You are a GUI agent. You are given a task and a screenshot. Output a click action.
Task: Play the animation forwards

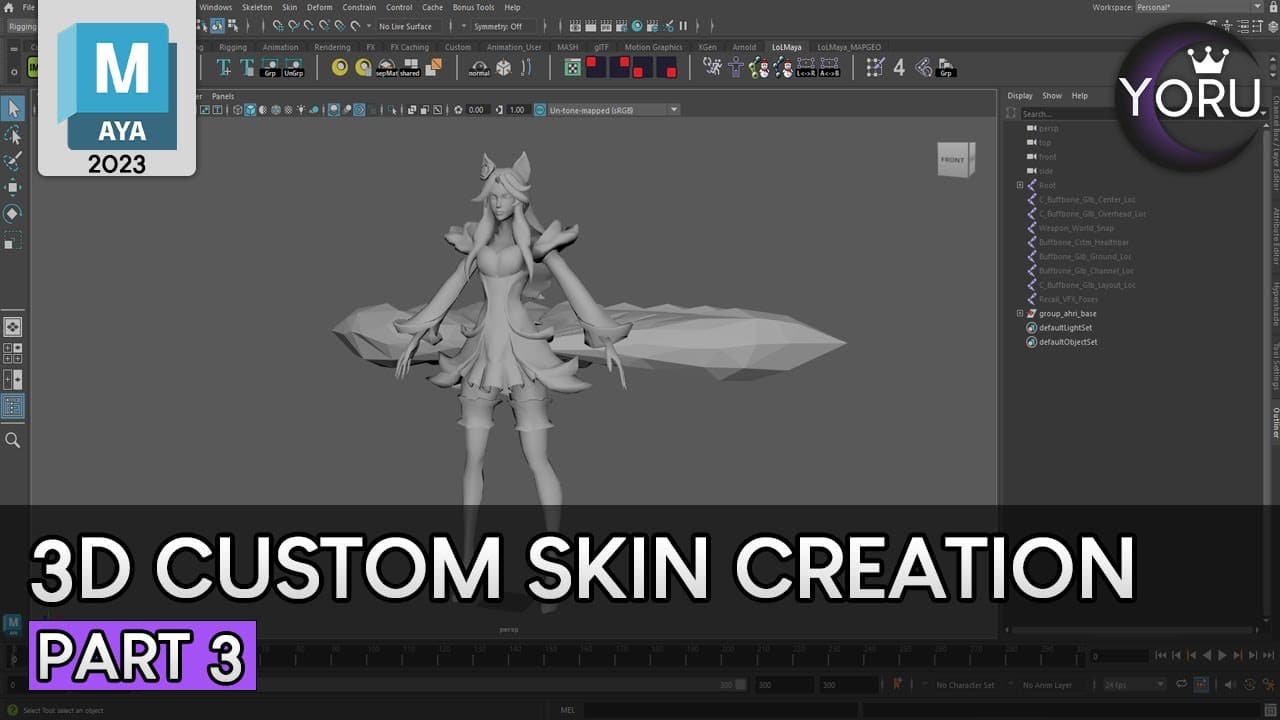click(1222, 656)
